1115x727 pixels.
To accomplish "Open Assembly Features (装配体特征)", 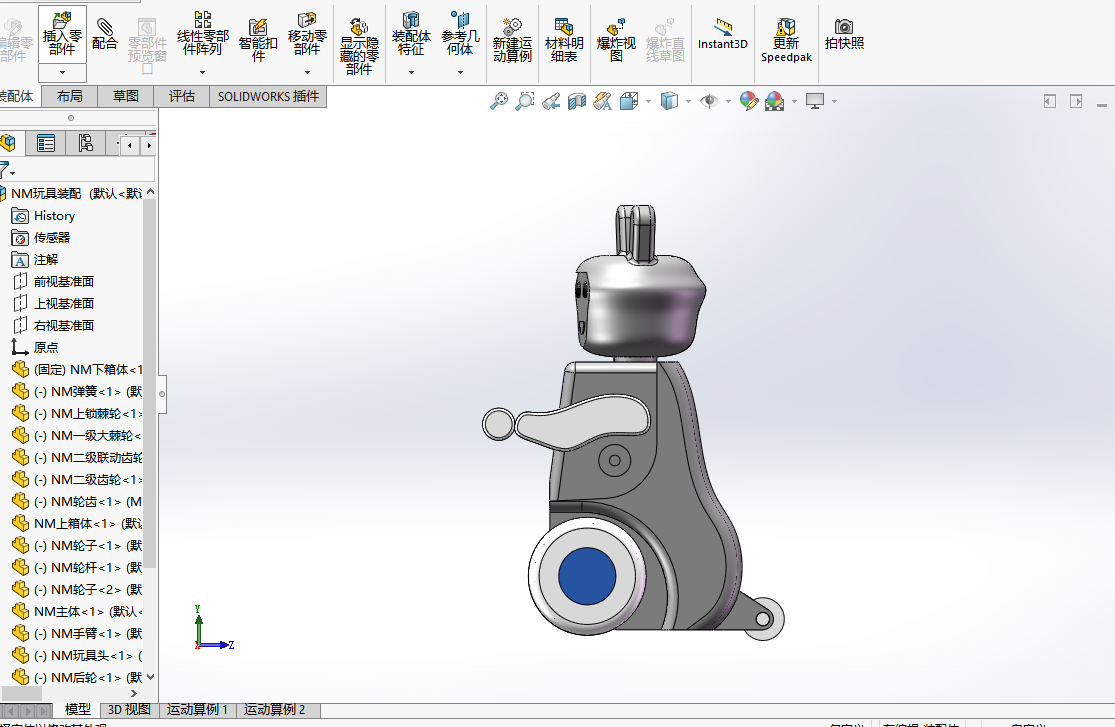I will (x=411, y=34).
